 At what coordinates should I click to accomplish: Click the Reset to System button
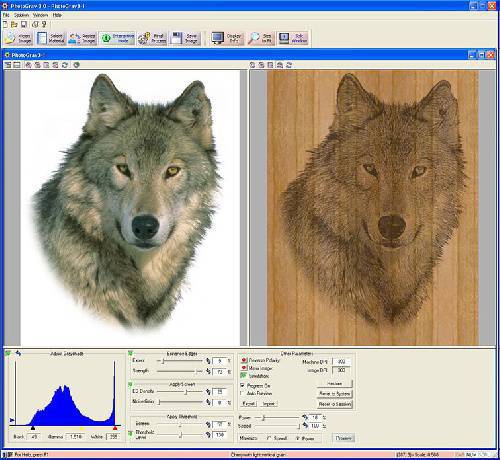[x=334, y=394]
